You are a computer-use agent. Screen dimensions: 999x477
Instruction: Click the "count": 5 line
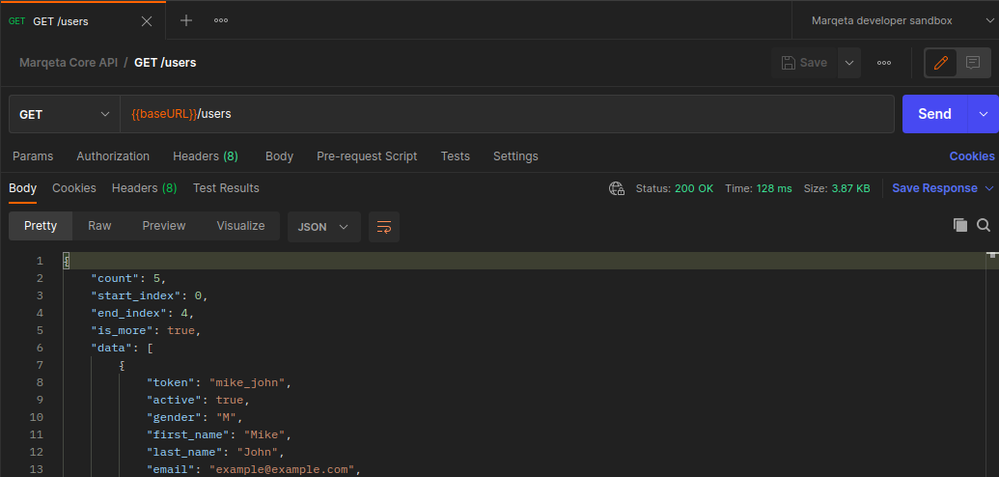tap(128, 278)
